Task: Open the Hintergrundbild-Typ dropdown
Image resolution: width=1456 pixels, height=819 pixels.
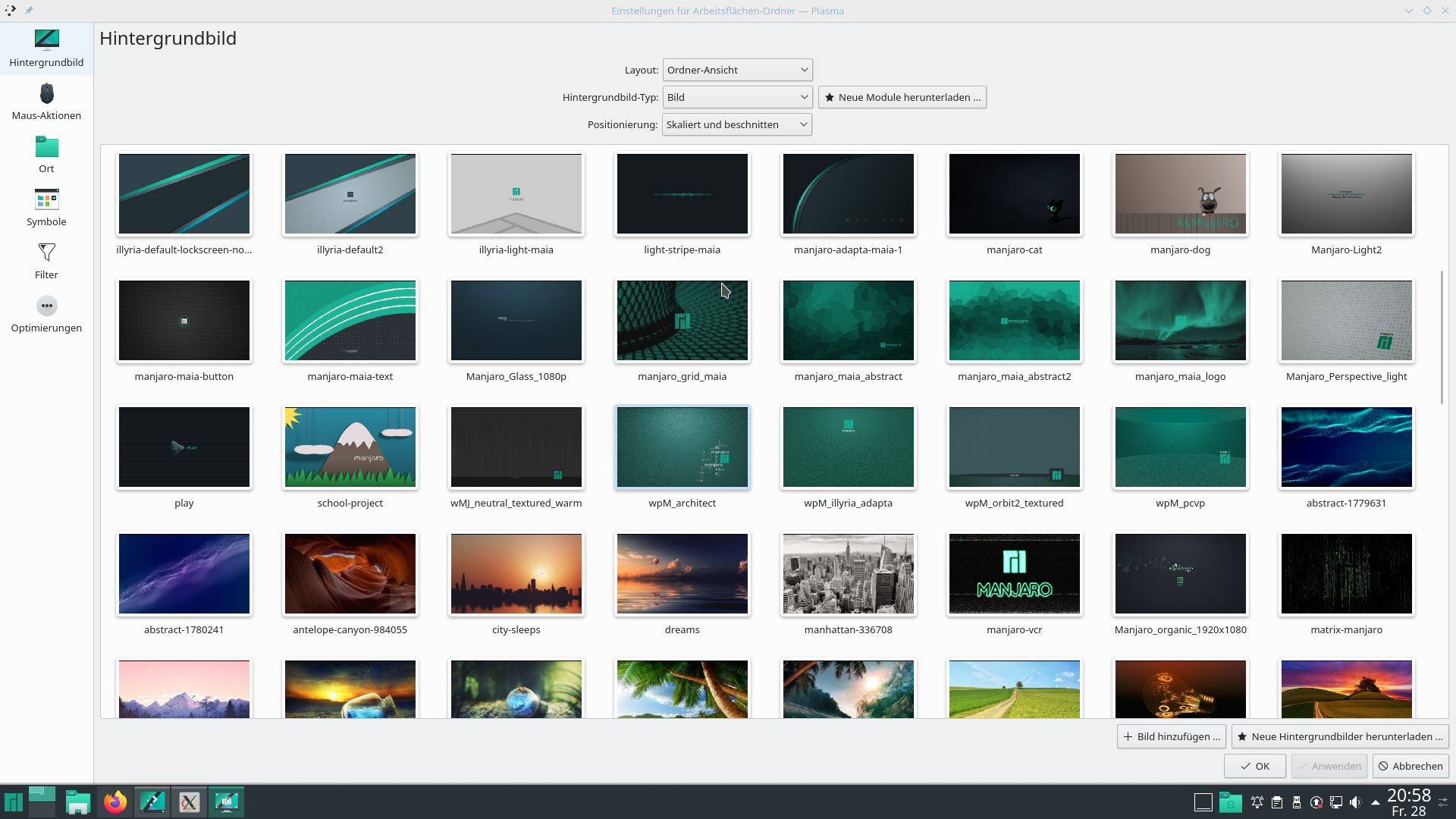Action: pos(737,97)
